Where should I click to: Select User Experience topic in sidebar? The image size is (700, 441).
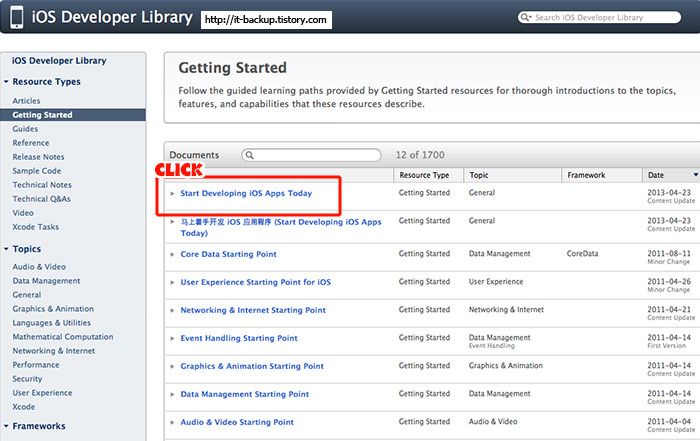pyautogui.click(x=42, y=393)
